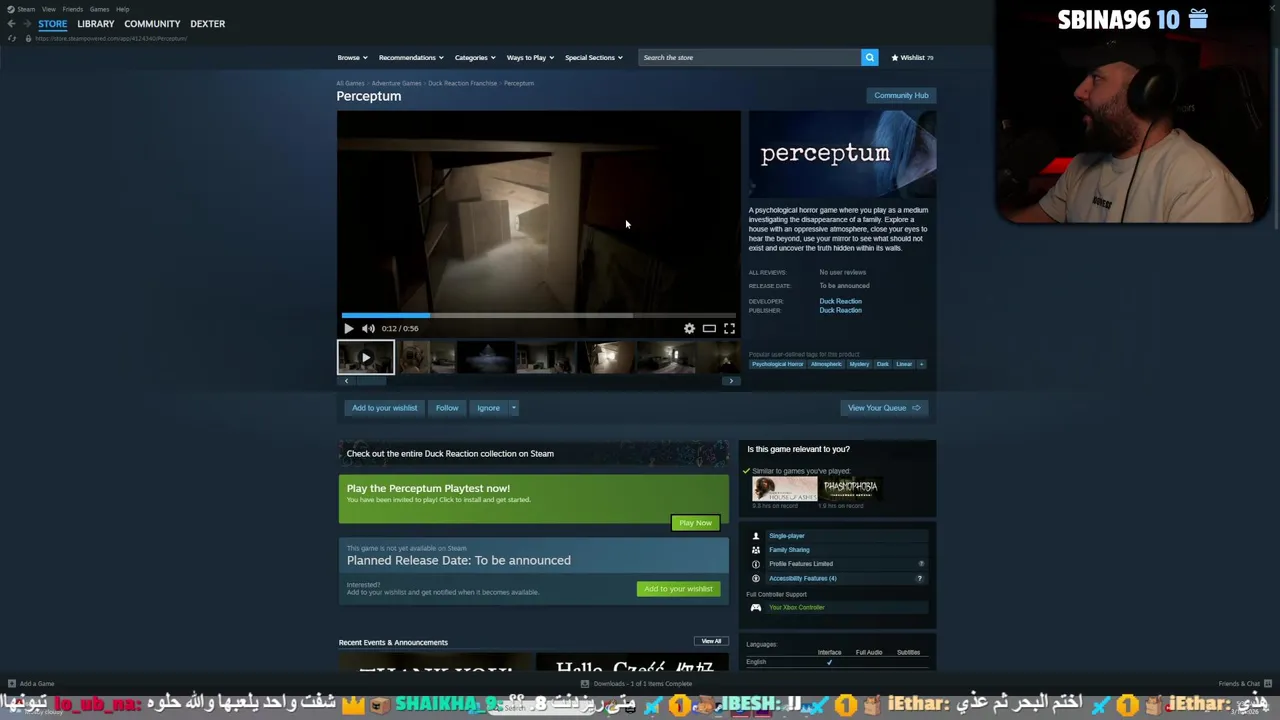Open help for Profile Features Limited

tap(921, 564)
